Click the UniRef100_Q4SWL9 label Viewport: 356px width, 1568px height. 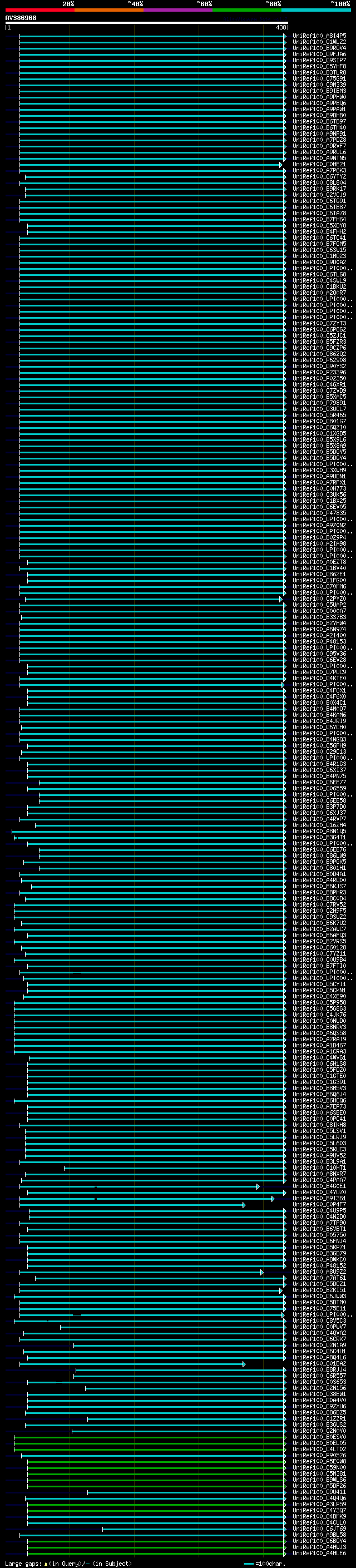[x=319, y=280]
